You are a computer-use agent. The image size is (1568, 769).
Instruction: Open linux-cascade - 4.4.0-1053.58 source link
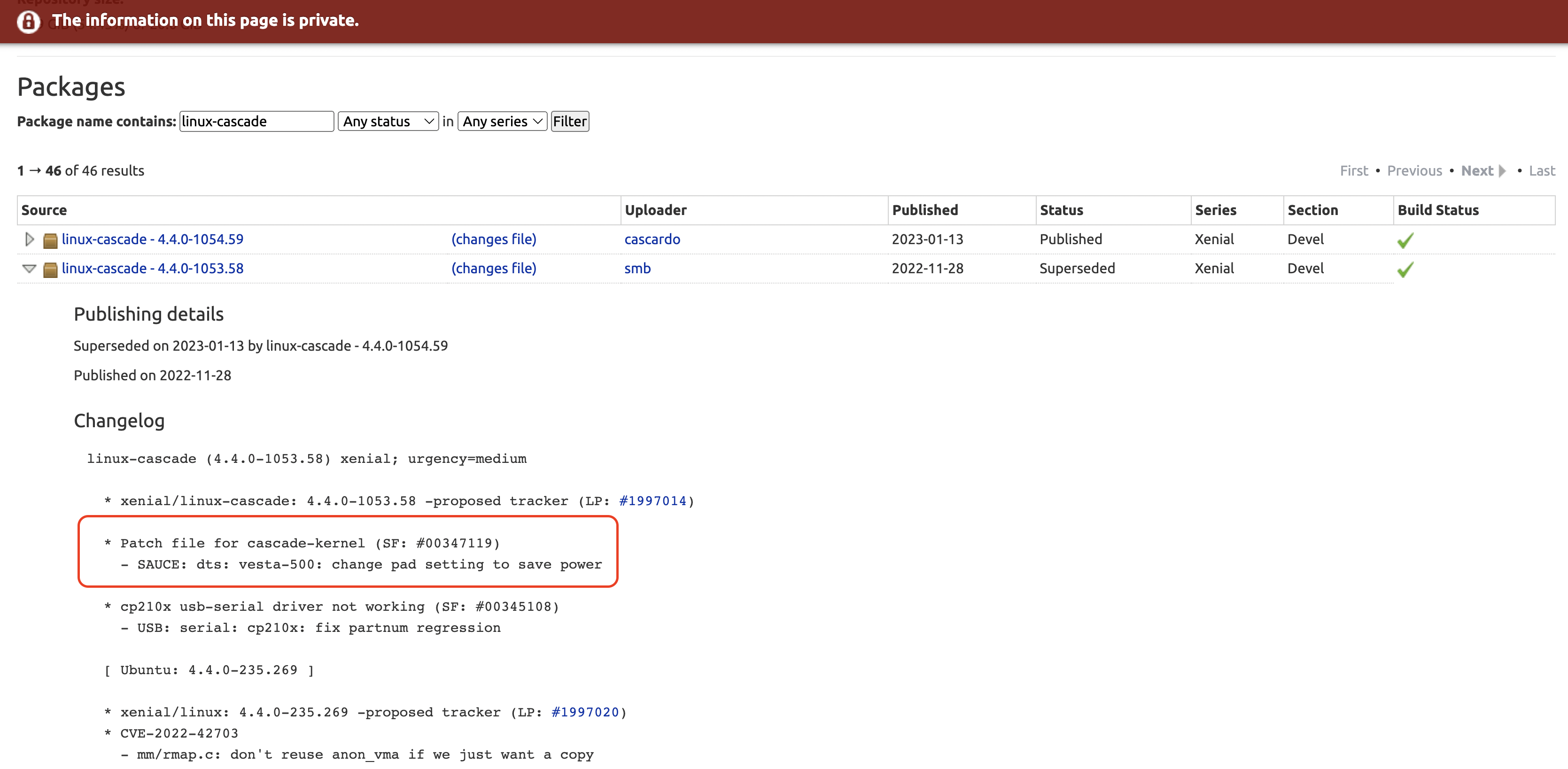(152, 268)
